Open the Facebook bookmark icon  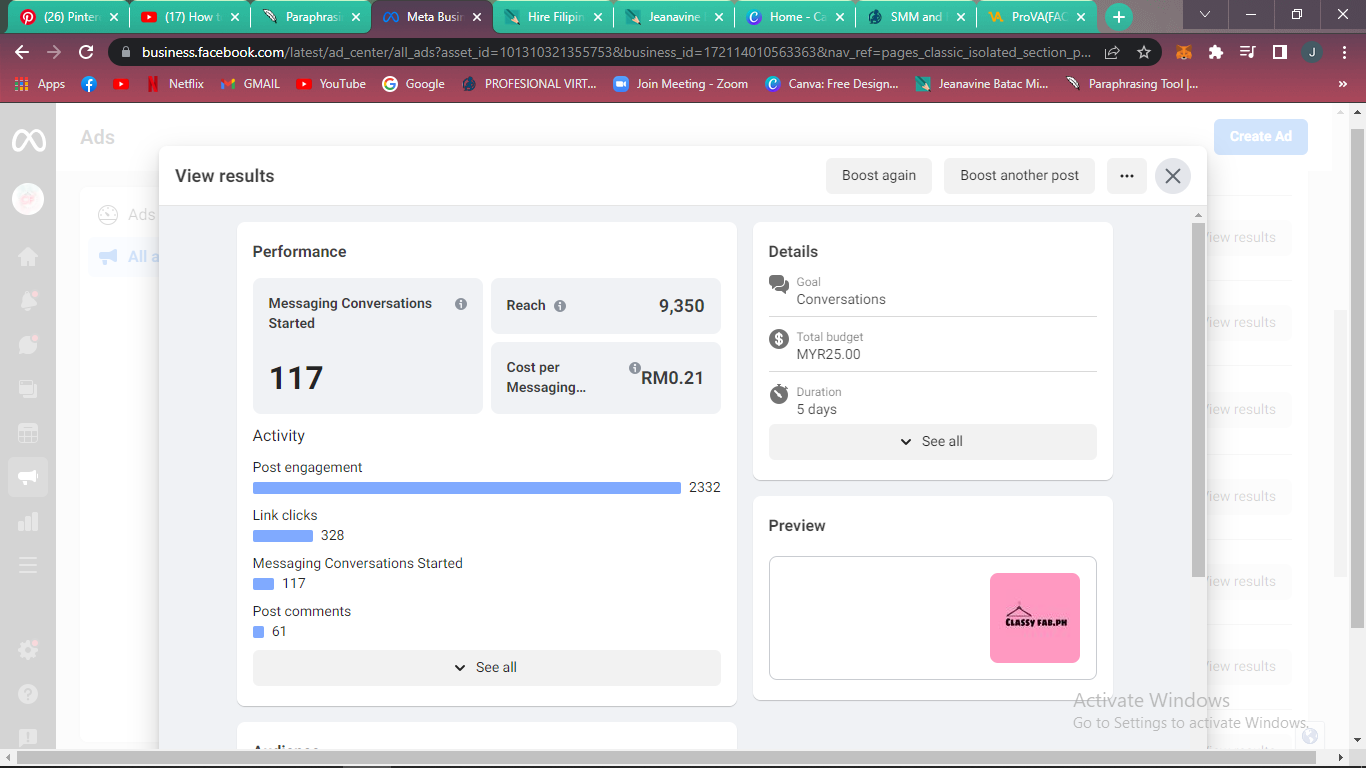[89, 84]
